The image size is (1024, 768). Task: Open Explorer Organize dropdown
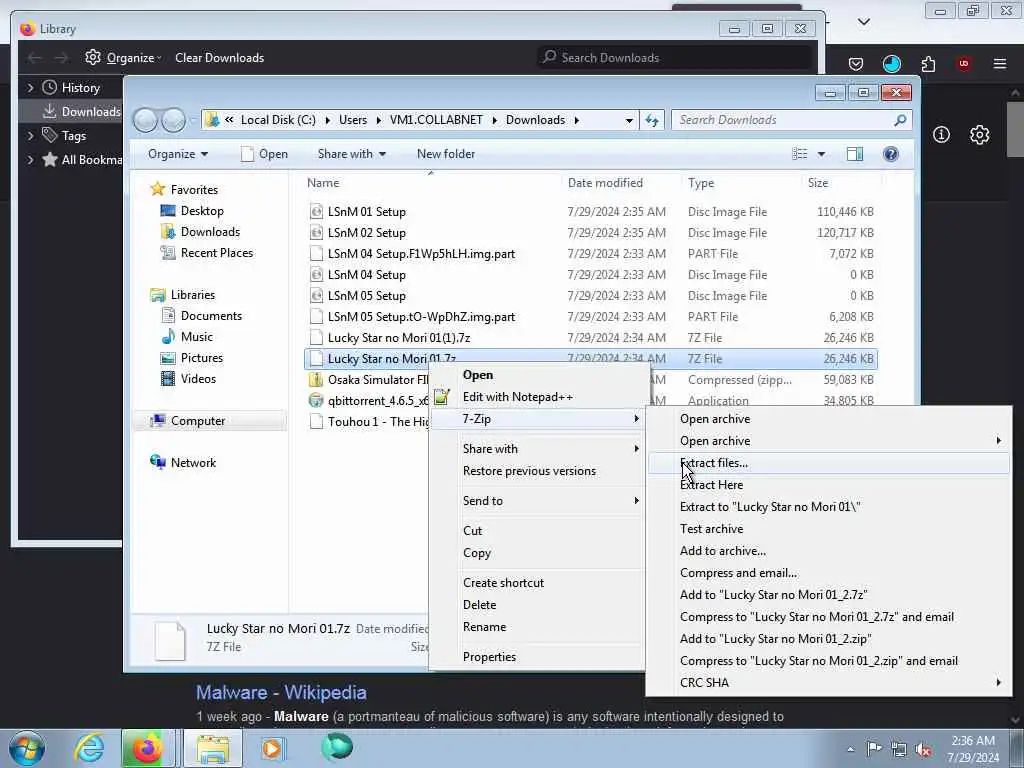click(178, 154)
